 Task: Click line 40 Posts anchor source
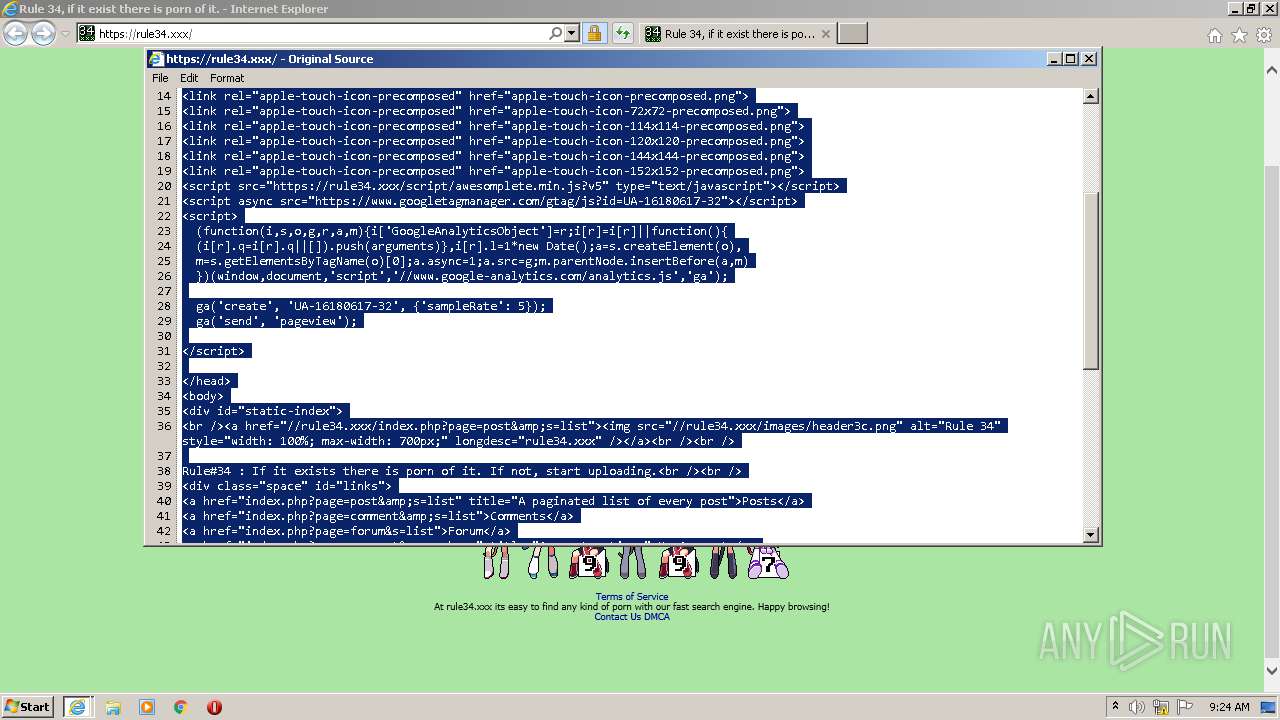click(x=493, y=501)
